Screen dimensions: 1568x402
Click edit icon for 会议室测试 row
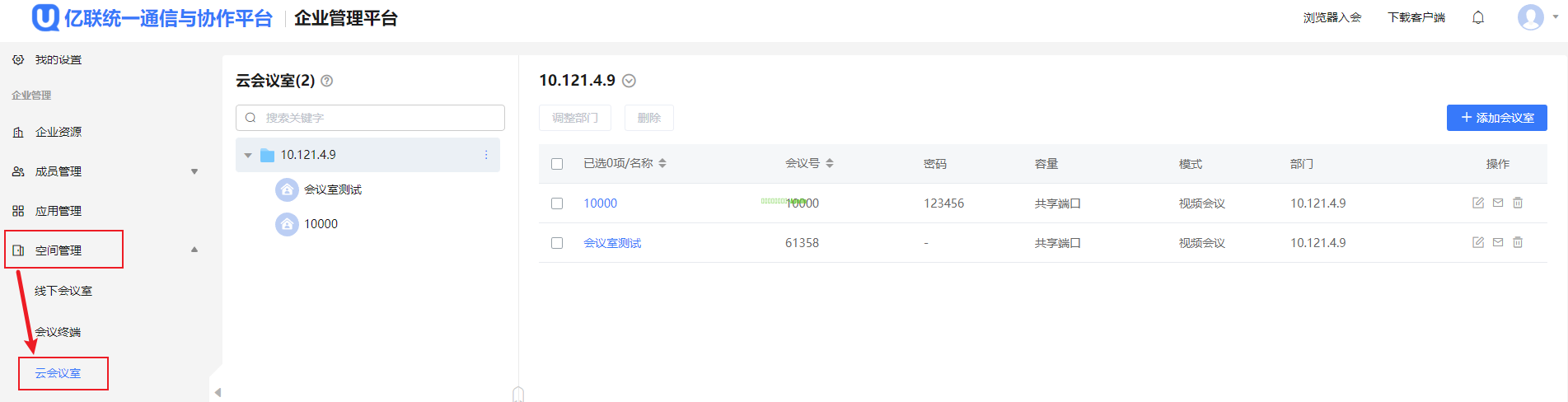click(x=1478, y=242)
